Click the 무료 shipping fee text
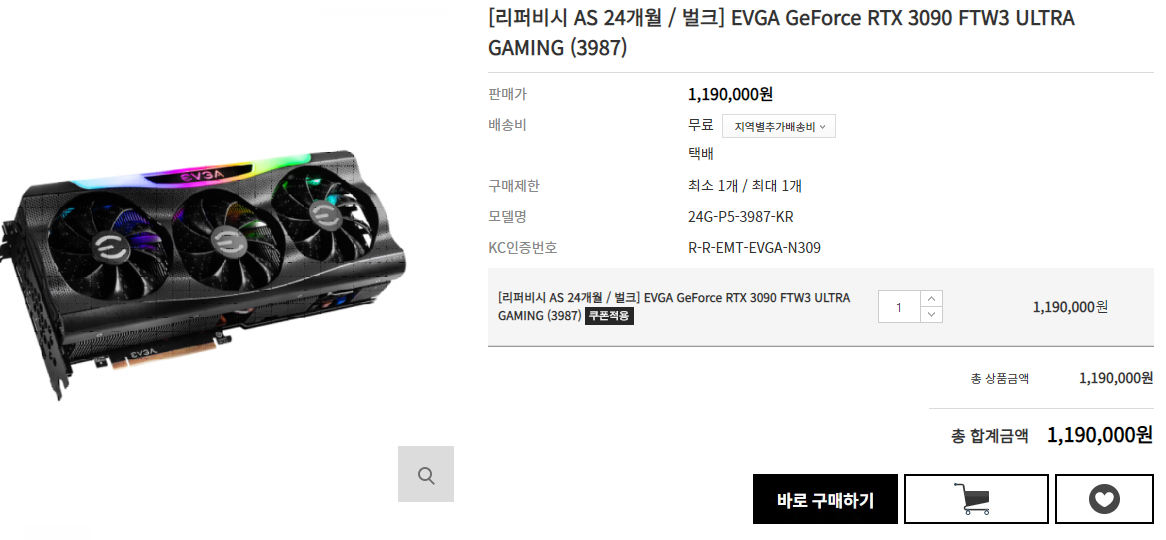 tap(700, 125)
